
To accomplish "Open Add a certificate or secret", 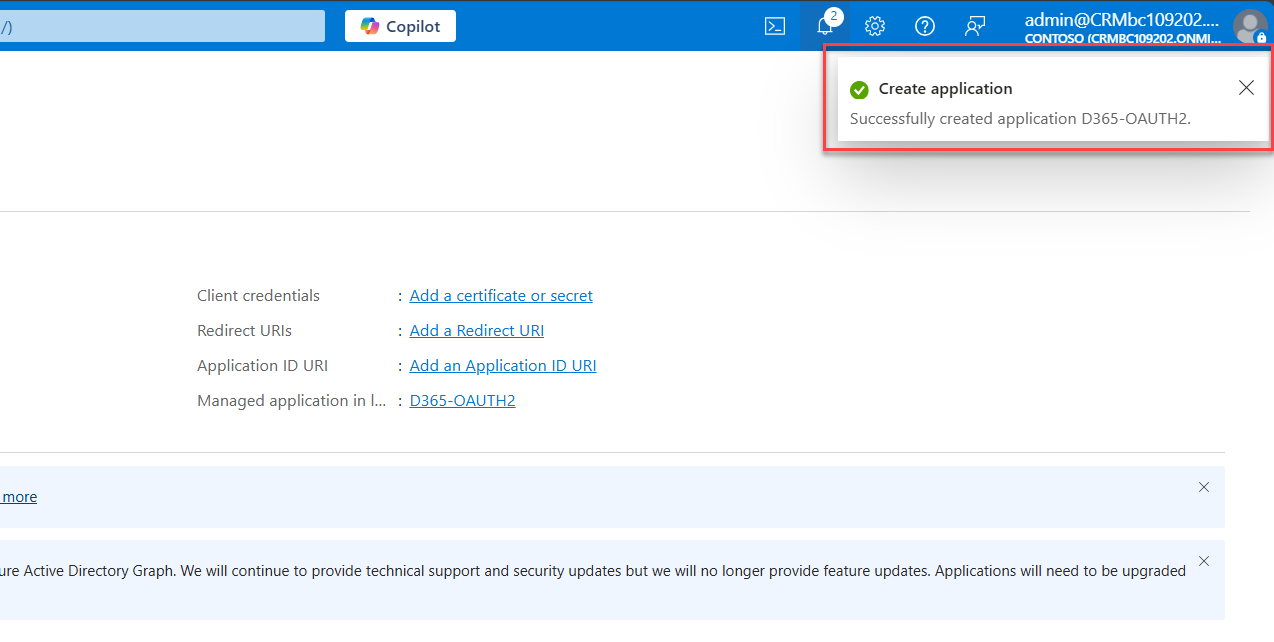I will [501, 296].
